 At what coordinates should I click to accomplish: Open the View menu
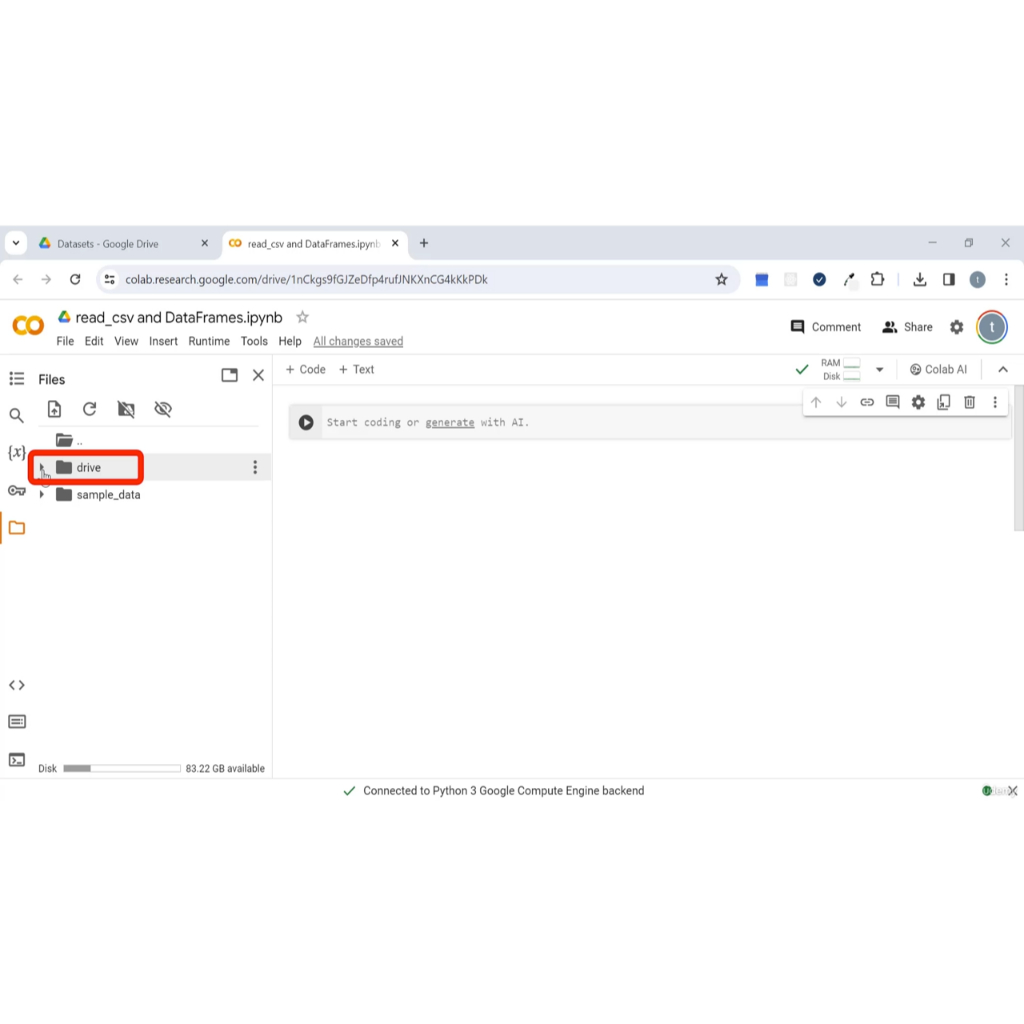pos(126,342)
